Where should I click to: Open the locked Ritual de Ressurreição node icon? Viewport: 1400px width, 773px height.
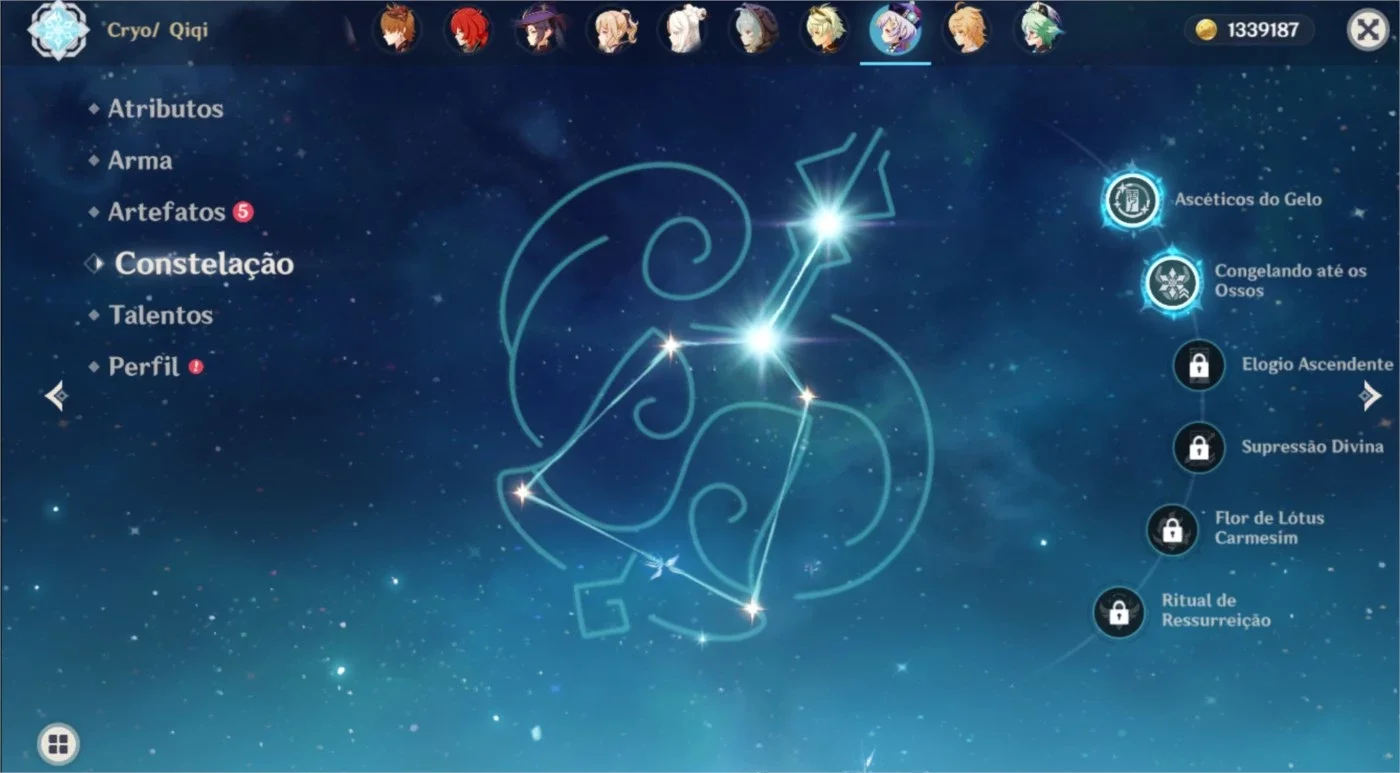click(x=1119, y=611)
